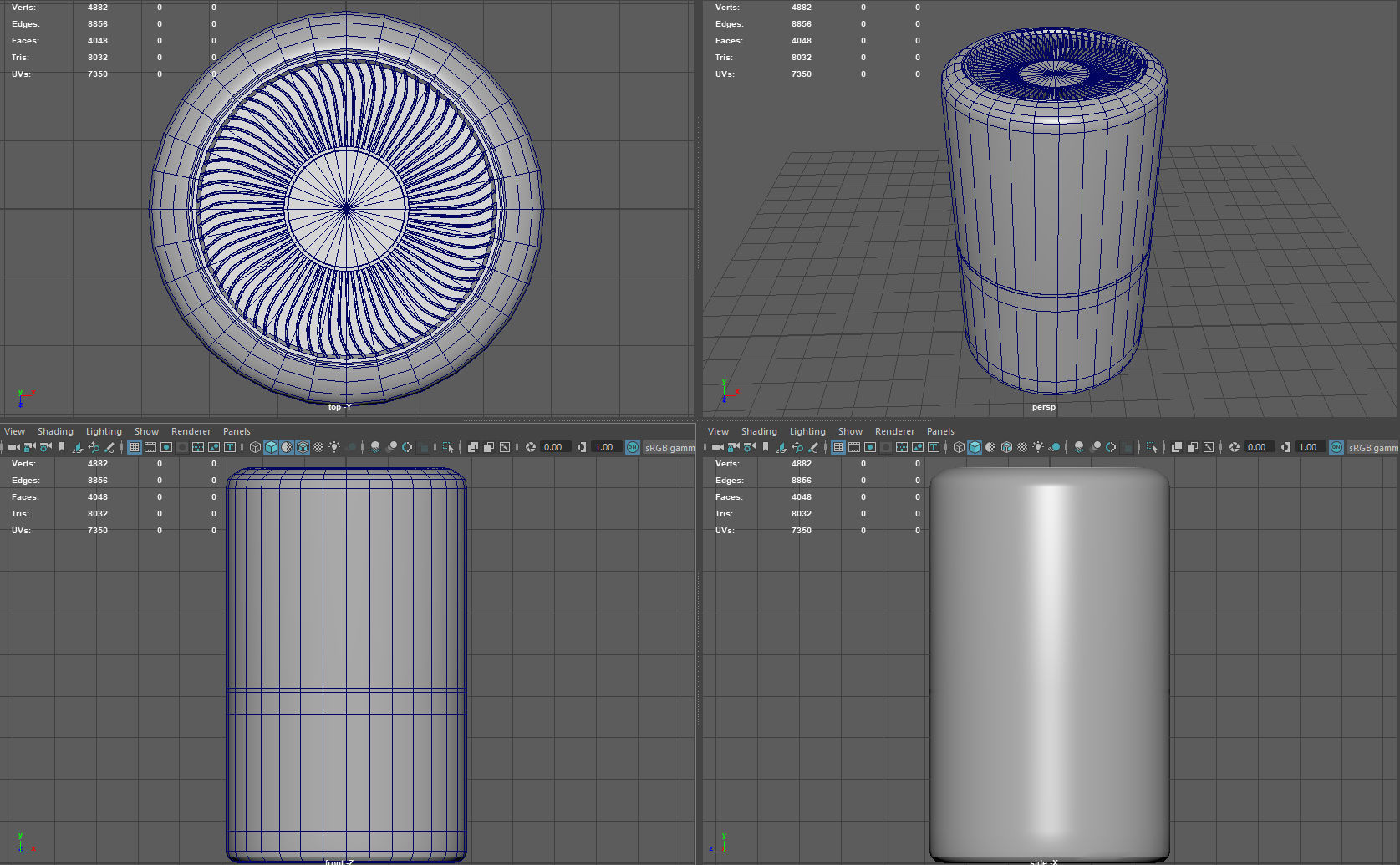This screenshot has width=1400, height=865.
Task: Toggle Wireframe on Shaded in side view toolbar
Action: coord(1006,447)
